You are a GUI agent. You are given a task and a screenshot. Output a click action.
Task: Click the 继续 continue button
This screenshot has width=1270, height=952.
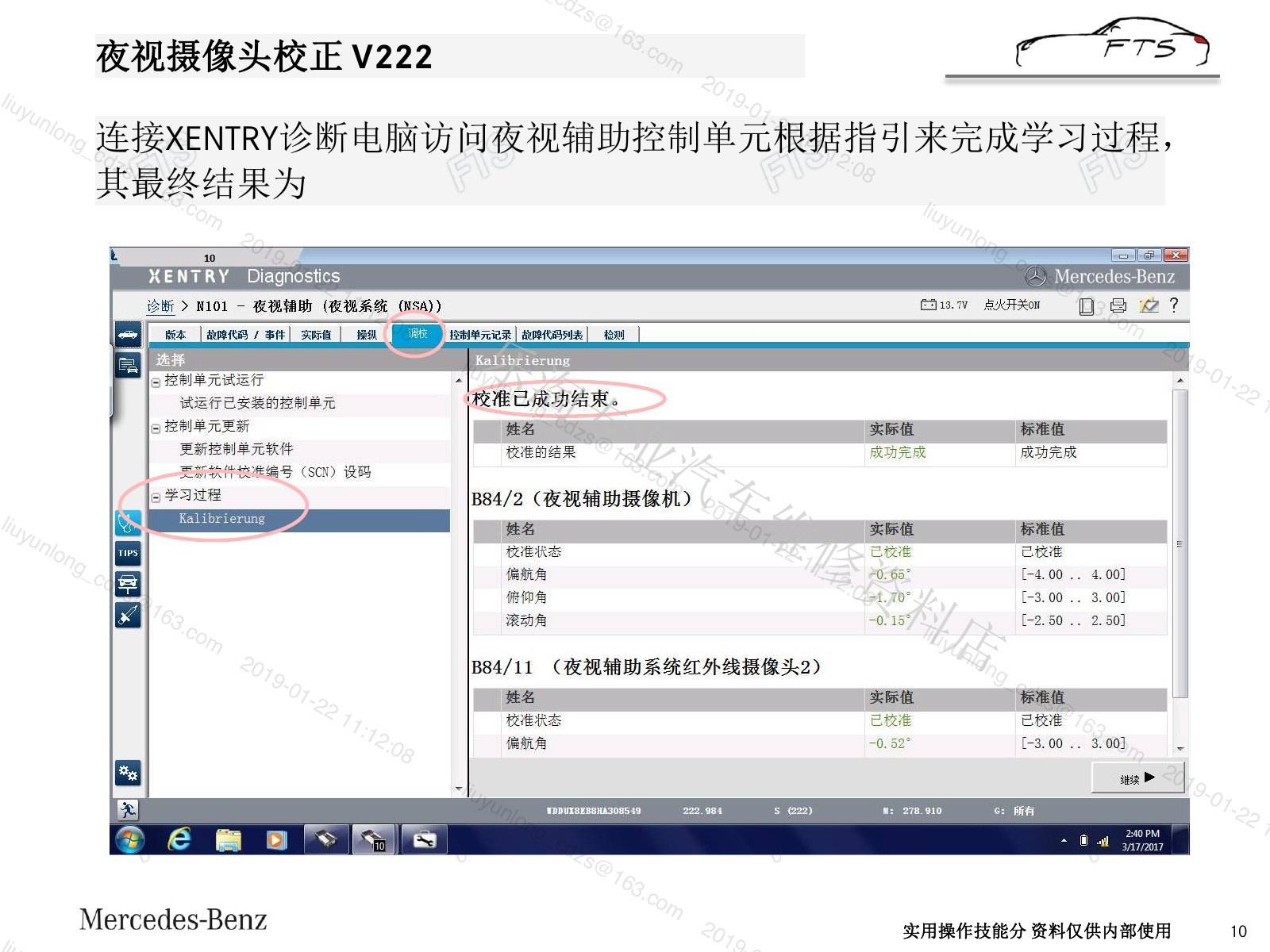(x=1137, y=778)
